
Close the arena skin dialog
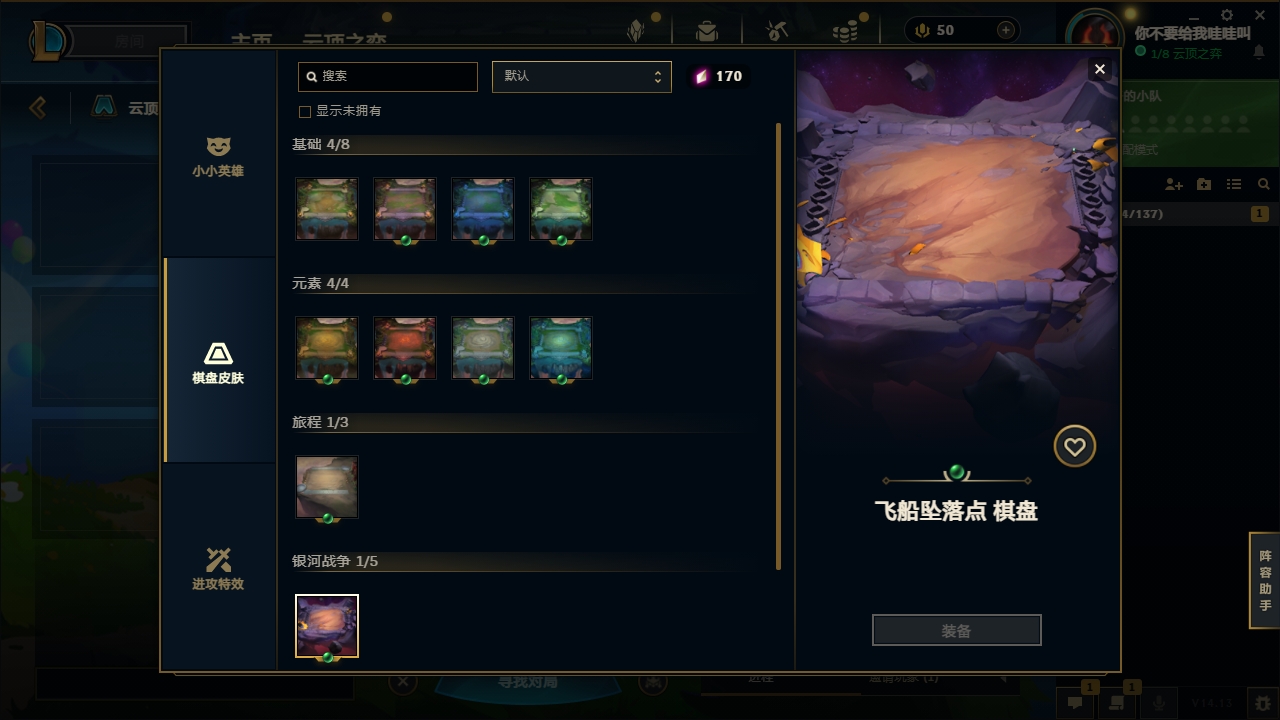[x=1100, y=69]
